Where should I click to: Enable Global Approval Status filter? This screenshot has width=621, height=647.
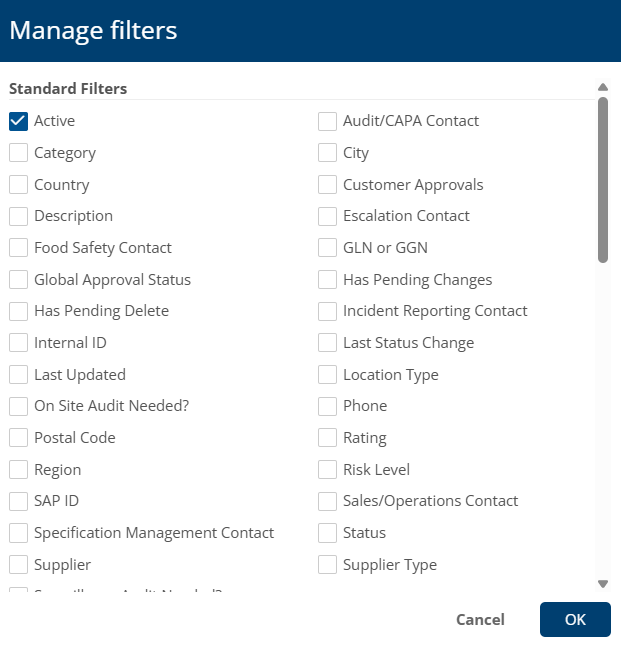[18, 280]
